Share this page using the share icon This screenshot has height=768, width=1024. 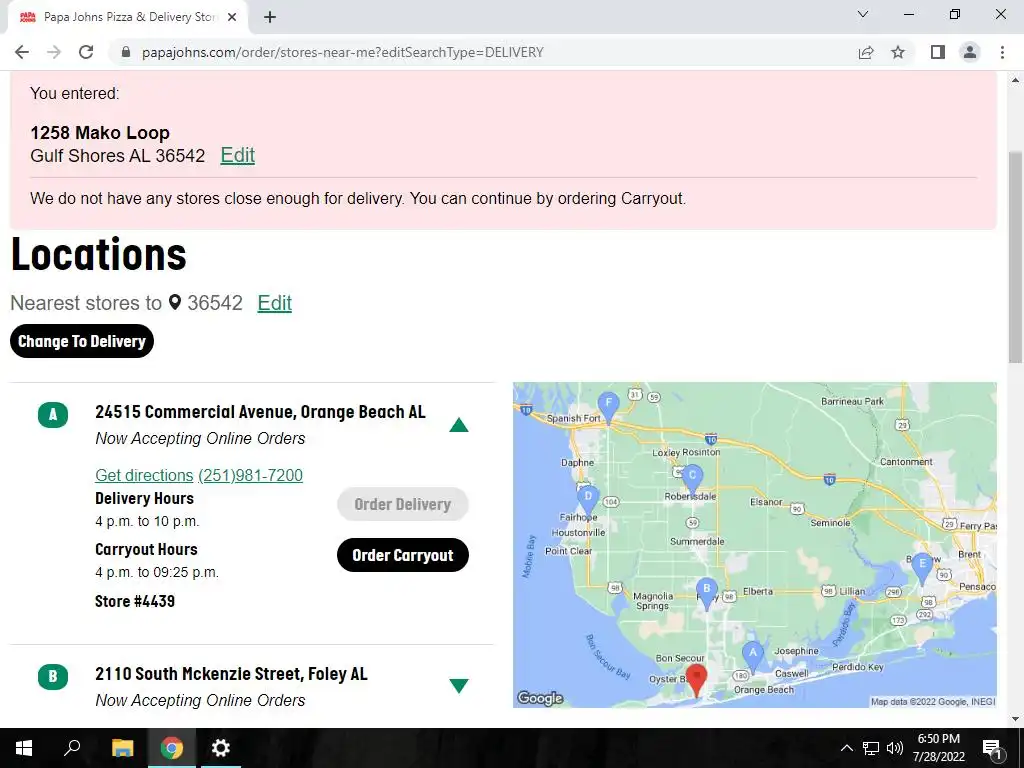866,52
